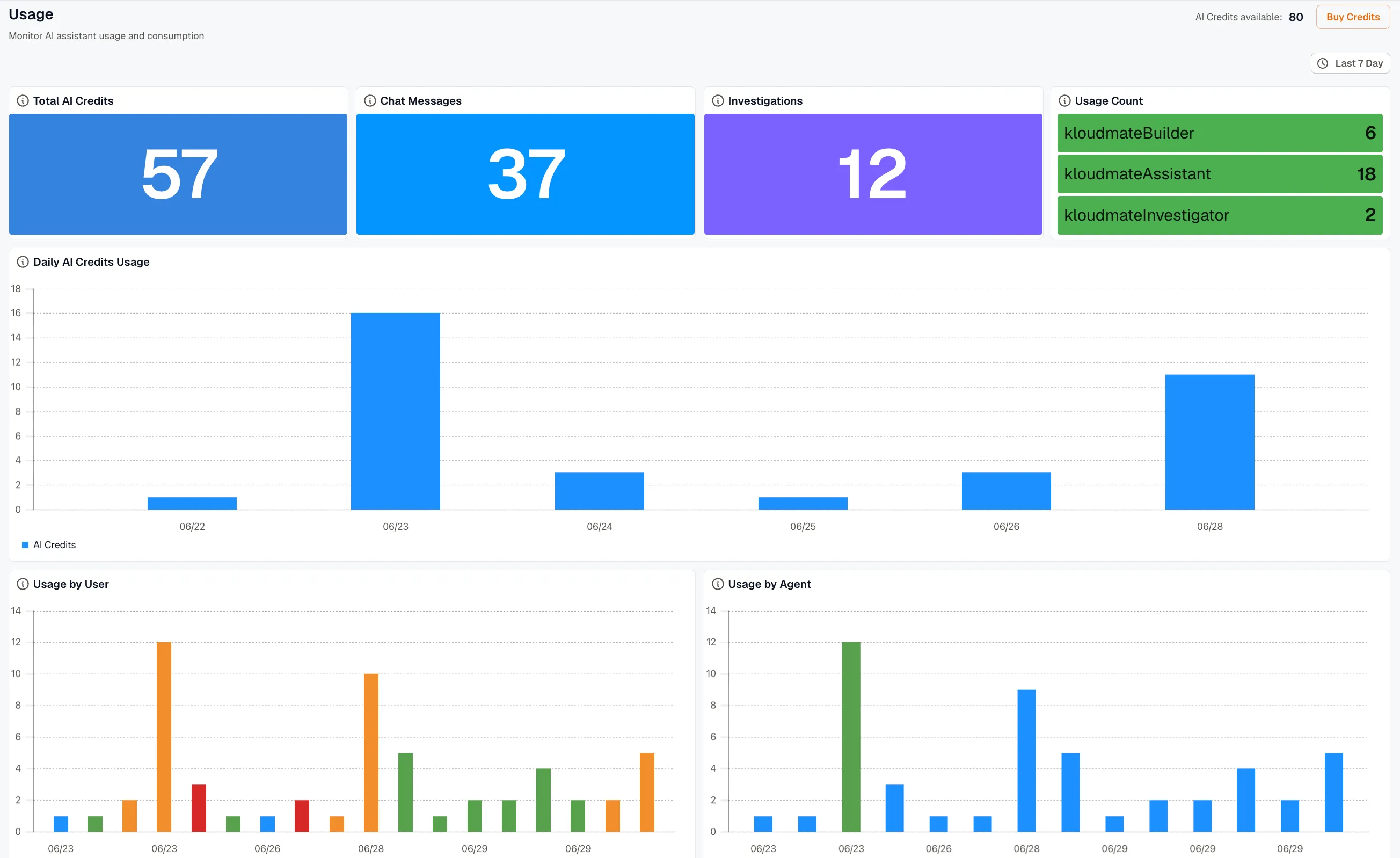
Task: Click info icon next to Daily AI Credits Usage
Action: pyautogui.click(x=23, y=262)
